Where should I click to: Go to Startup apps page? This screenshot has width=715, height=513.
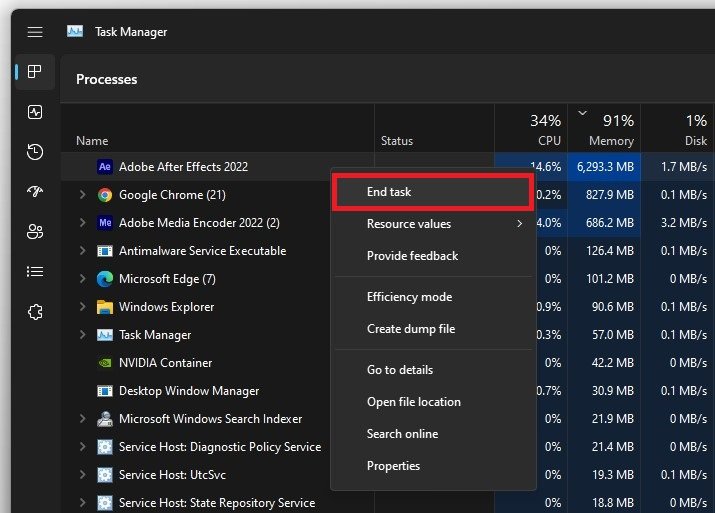pyautogui.click(x=35, y=192)
